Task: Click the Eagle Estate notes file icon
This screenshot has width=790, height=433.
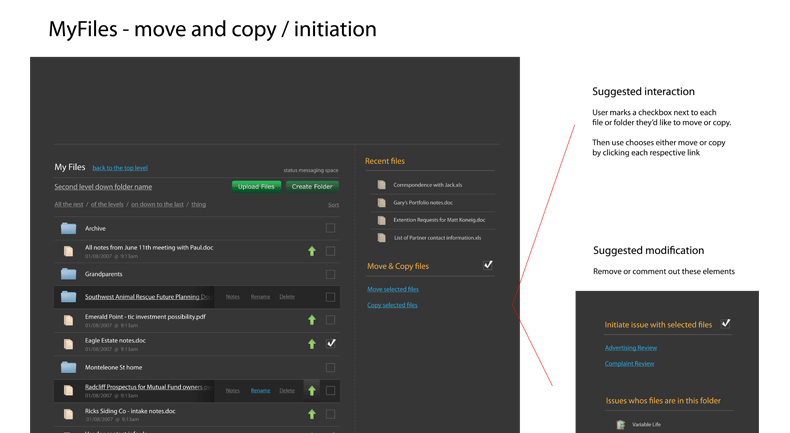Action: coord(68,344)
